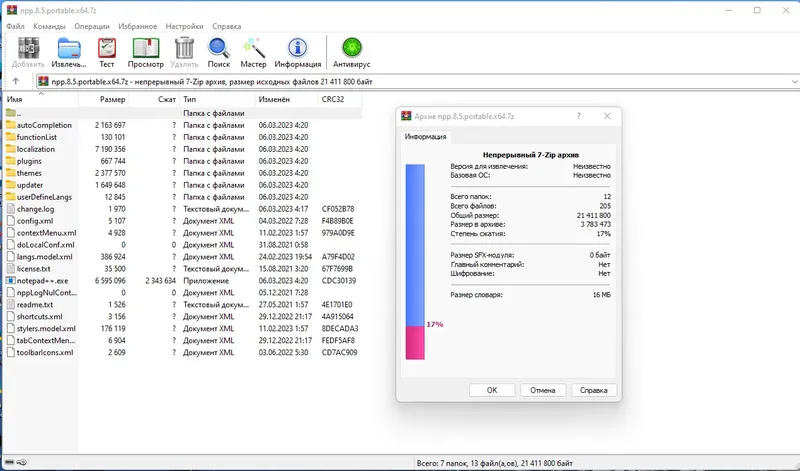The width and height of the screenshot is (800, 471).
Task: Click the themes folder icon
Action: pyautogui.click(x=11, y=173)
